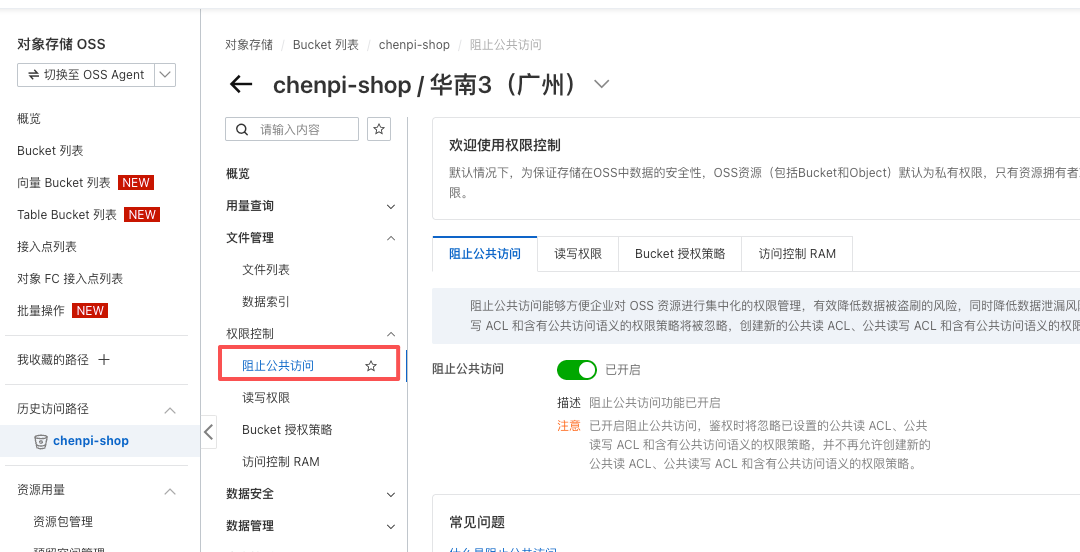This screenshot has width=1080, height=552.
Task: Open 访问控制 RAM in the side menu
Action: 280,462
